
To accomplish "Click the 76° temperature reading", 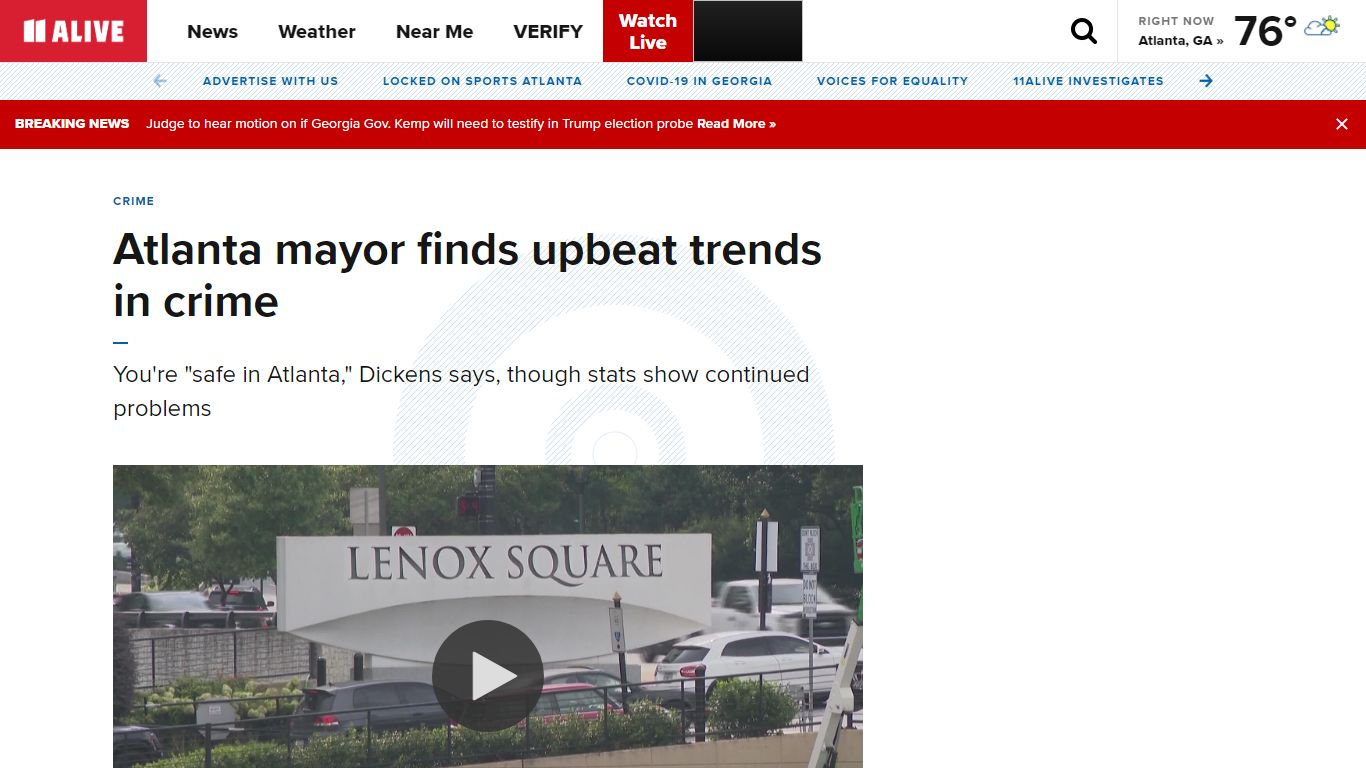I will pos(1265,31).
